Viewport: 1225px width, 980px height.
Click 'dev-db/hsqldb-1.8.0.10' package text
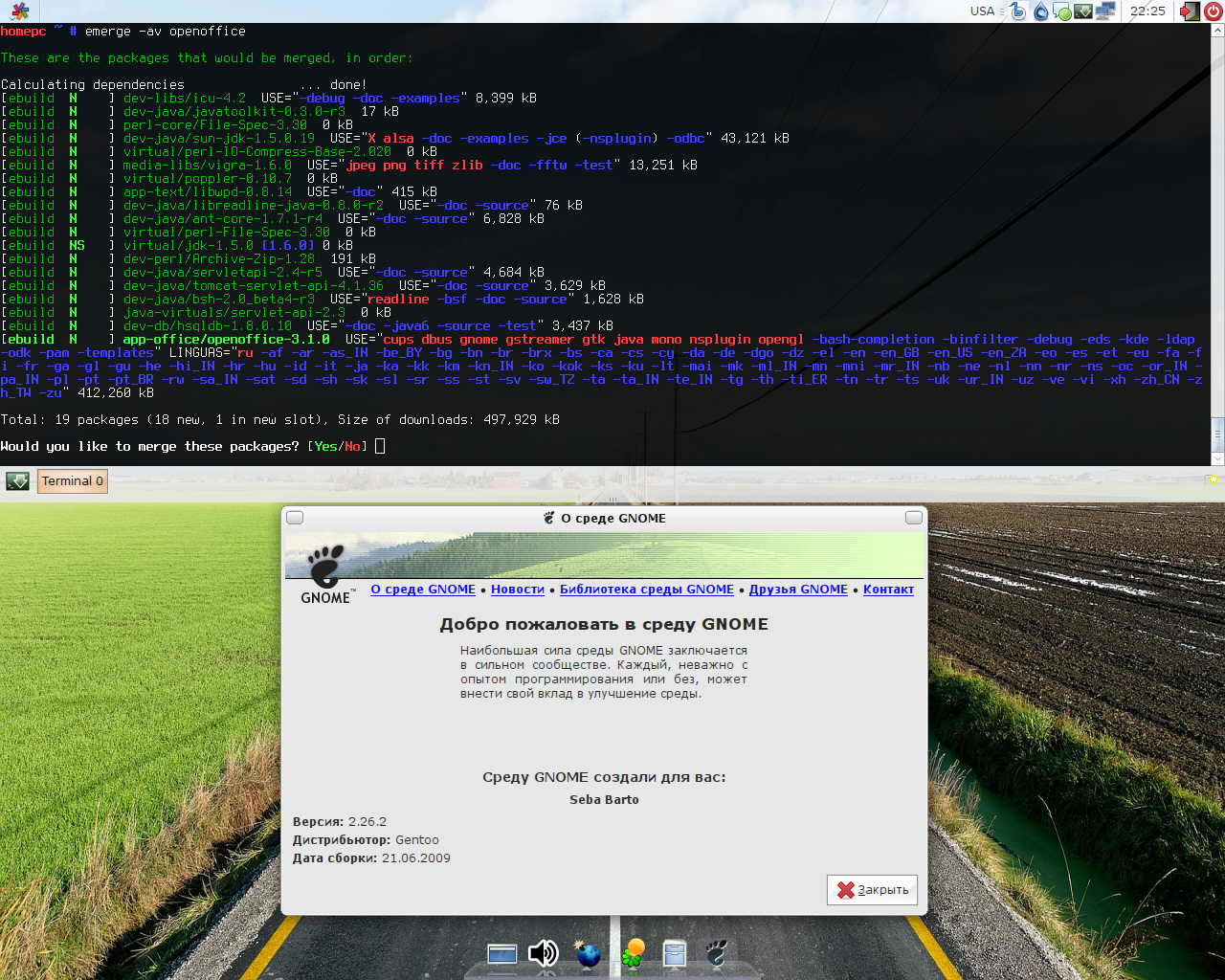(207, 325)
